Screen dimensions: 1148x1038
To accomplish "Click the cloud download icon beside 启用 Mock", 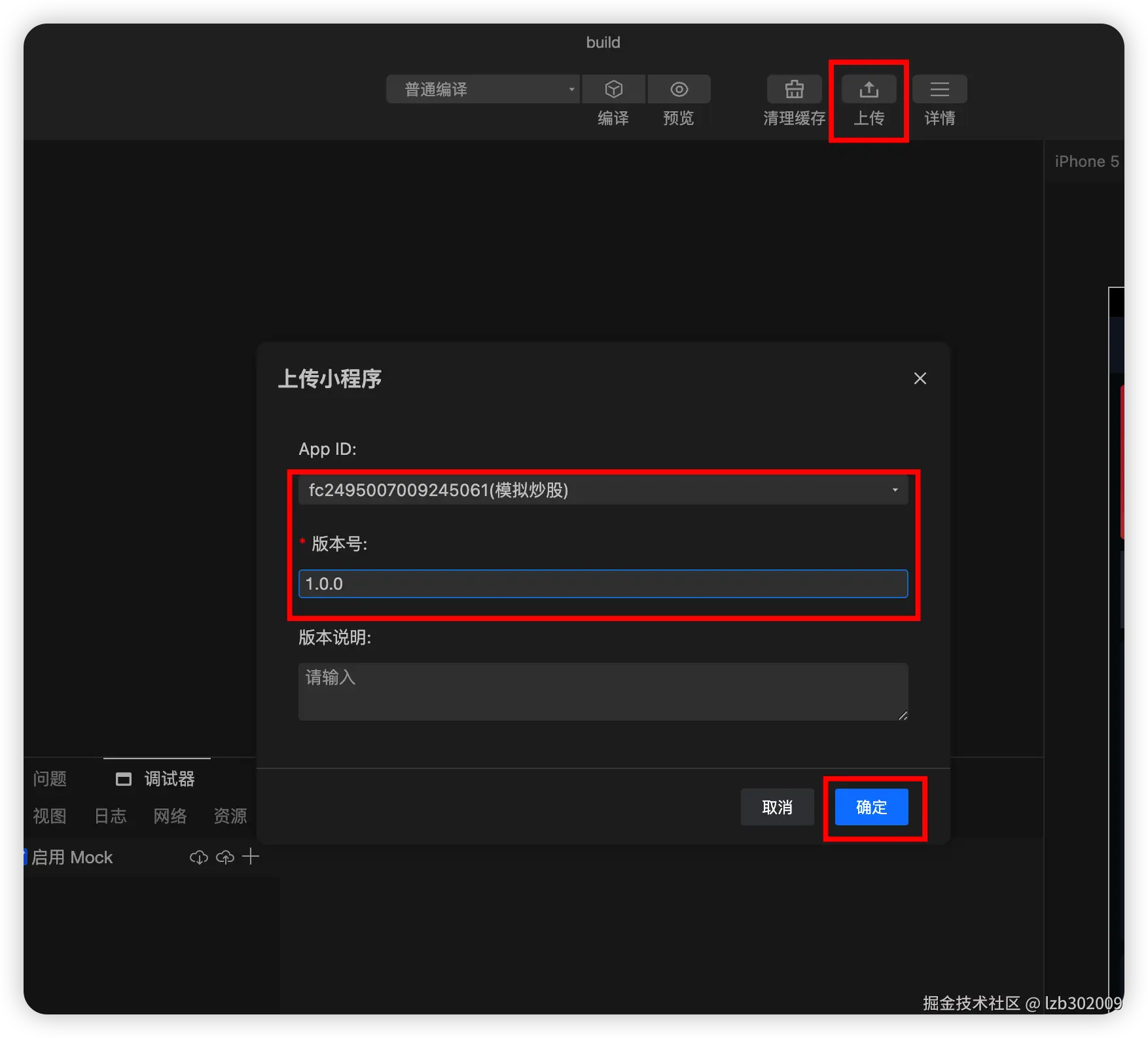I will pyautogui.click(x=198, y=857).
